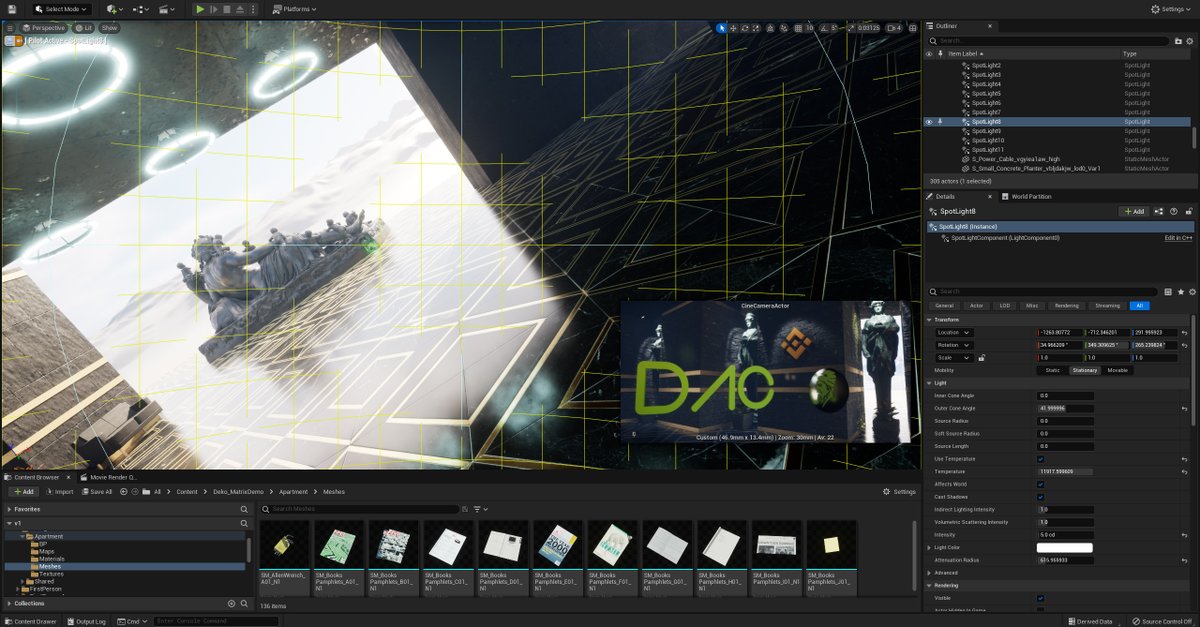
Task: Click the Stop simulation icon
Action: pyautogui.click(x=227, y=9)
